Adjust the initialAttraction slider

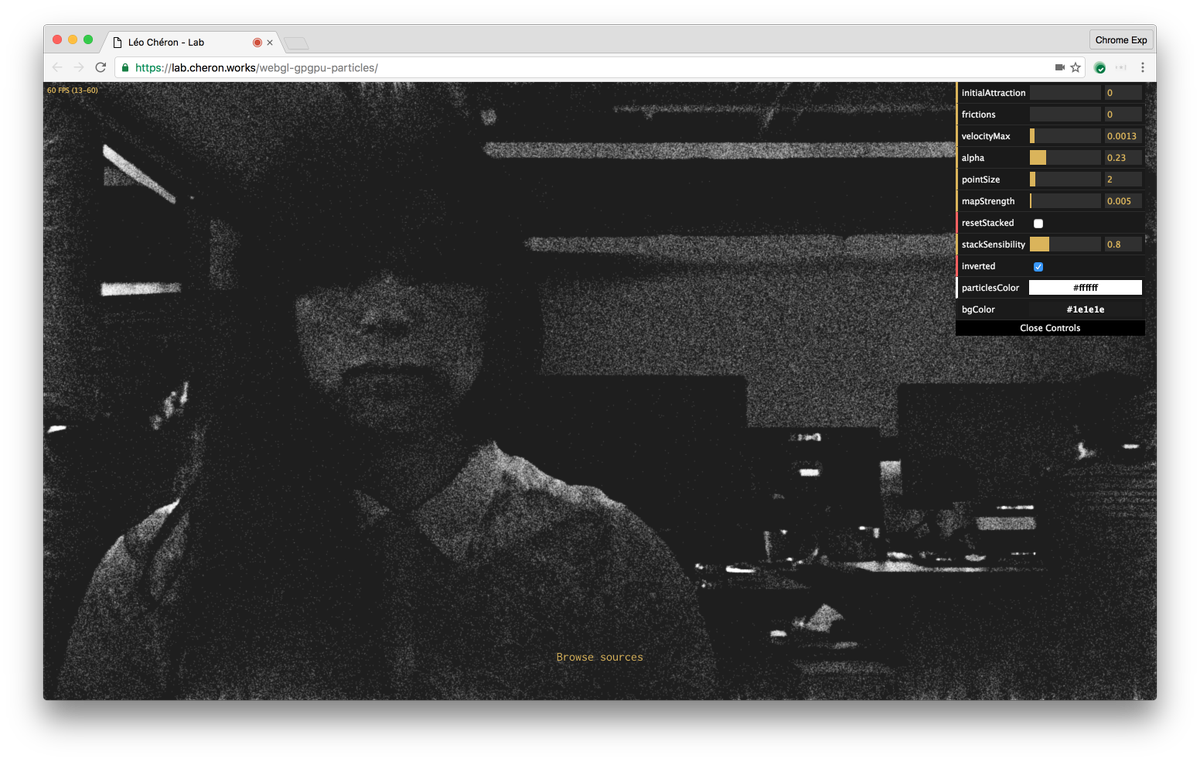(1065, 93)
